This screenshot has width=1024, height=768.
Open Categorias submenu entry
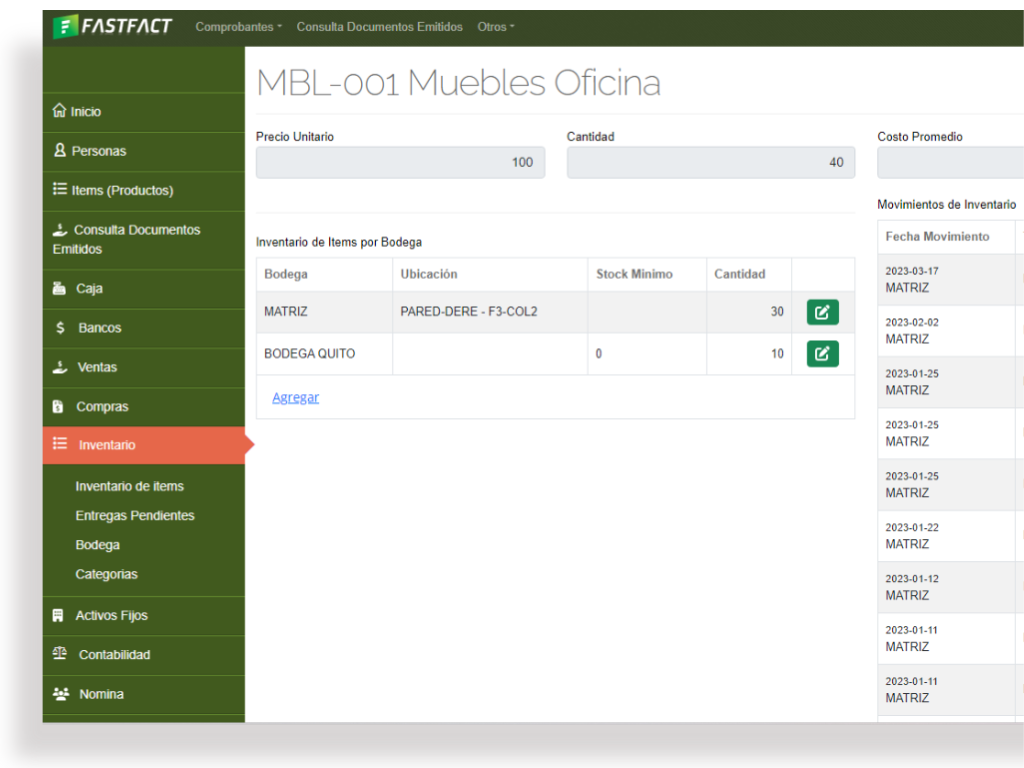pos(106,574)
